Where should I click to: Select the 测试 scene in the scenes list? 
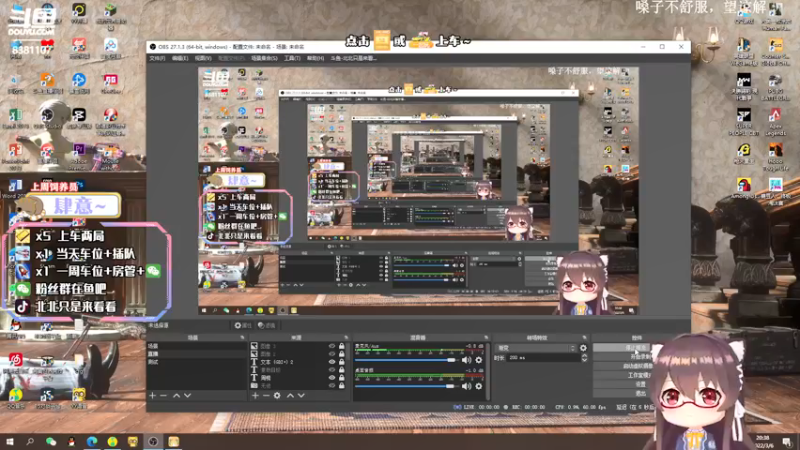click(x=196, y=362)
